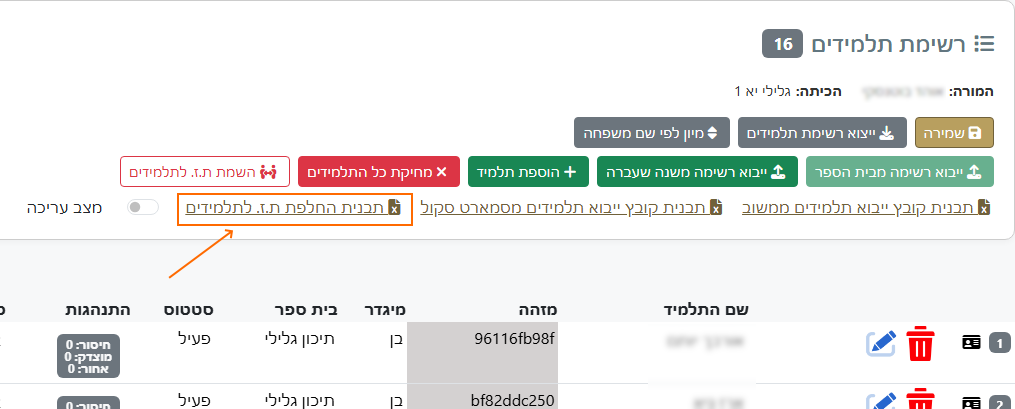
Task: Open ID card icon in row 2
Action: pyautogui.click(x=970, y=403)
